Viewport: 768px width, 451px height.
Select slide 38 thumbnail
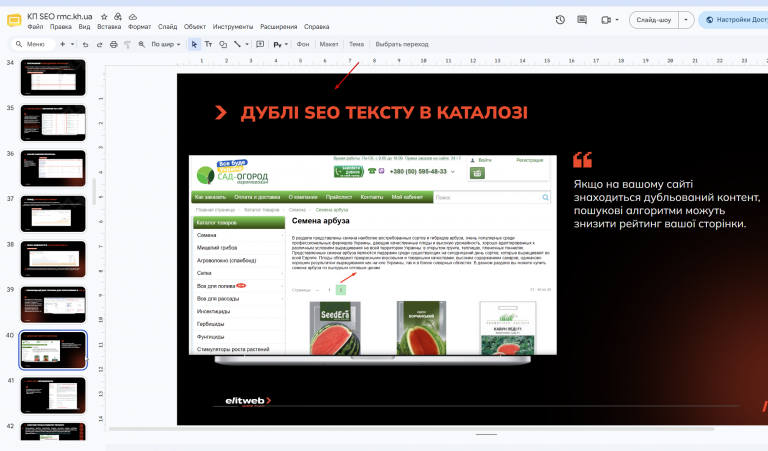tap(53, 260)
